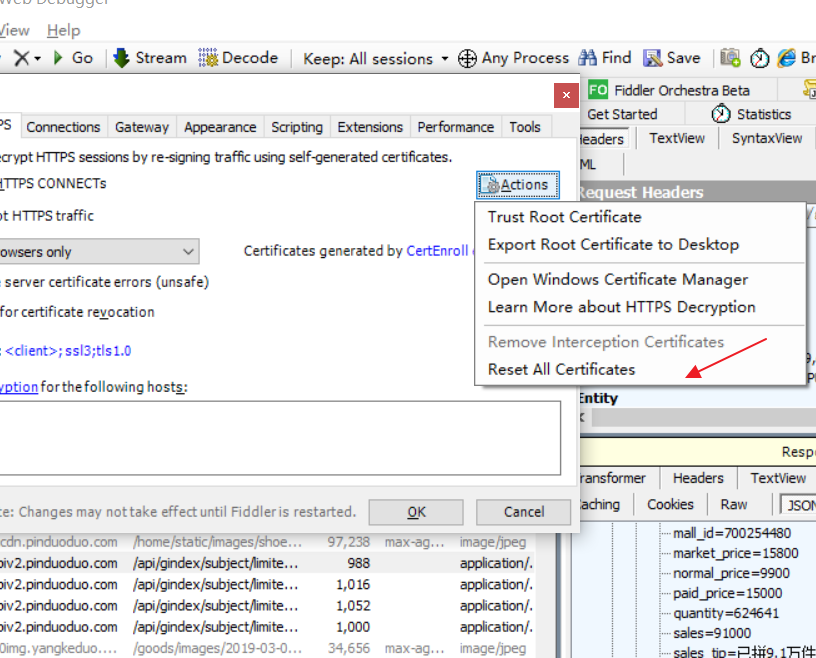Click the CertEnroll link
Viewport: 816px width, 658px height.
coord(437,251)
